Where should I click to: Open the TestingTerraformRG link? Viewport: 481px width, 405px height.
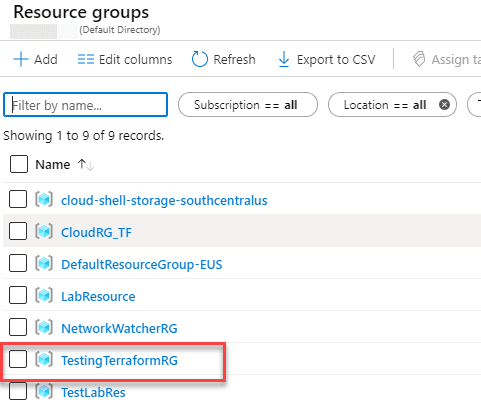[x=119, y=361]
